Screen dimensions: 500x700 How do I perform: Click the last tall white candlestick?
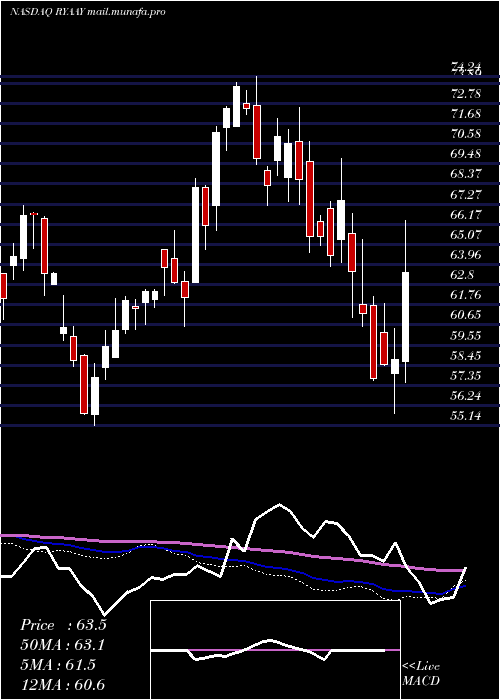[x=405, y=317]
